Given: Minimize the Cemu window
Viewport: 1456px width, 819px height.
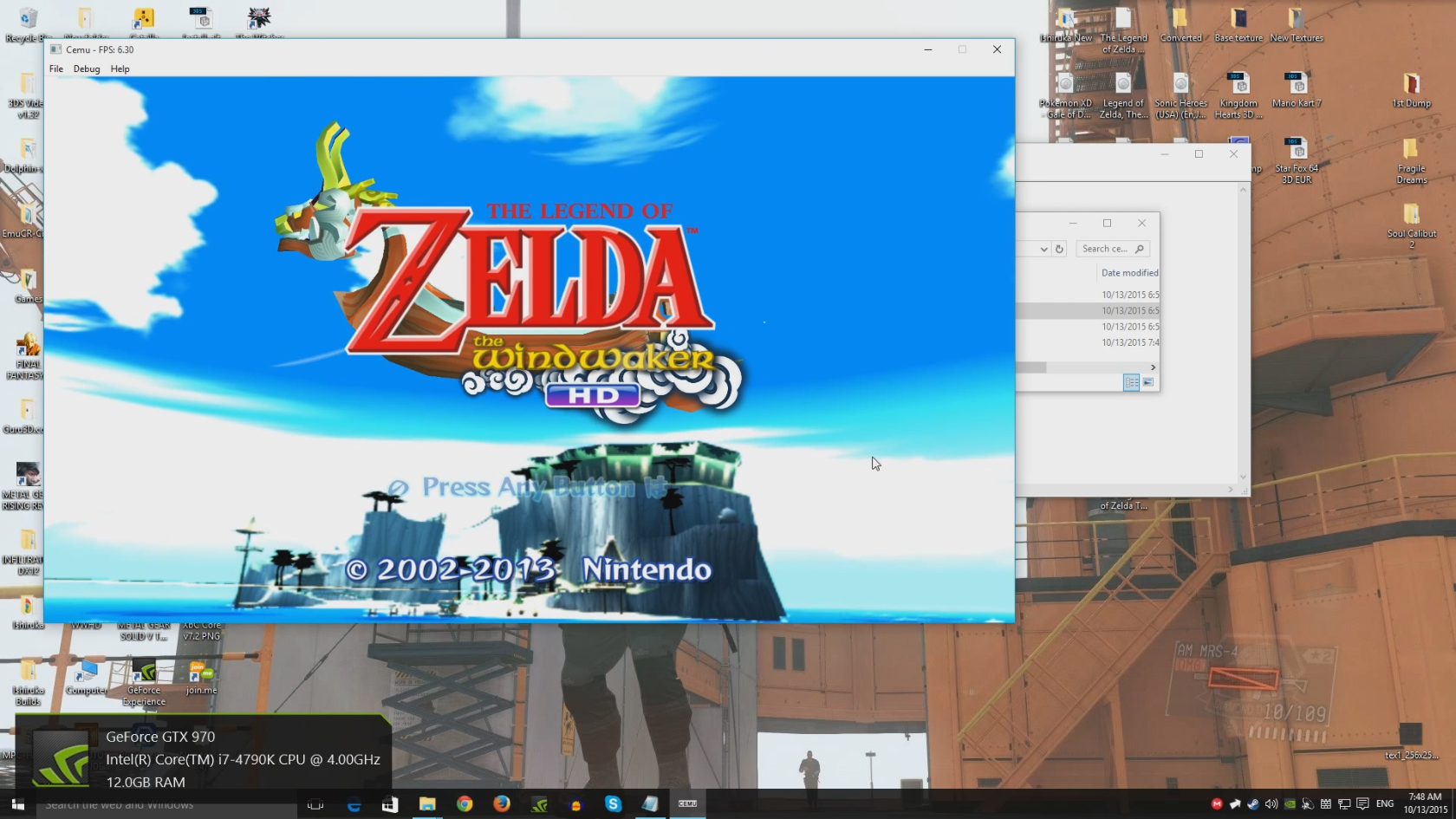Looking at the screenshot, I should click(928, 49).
